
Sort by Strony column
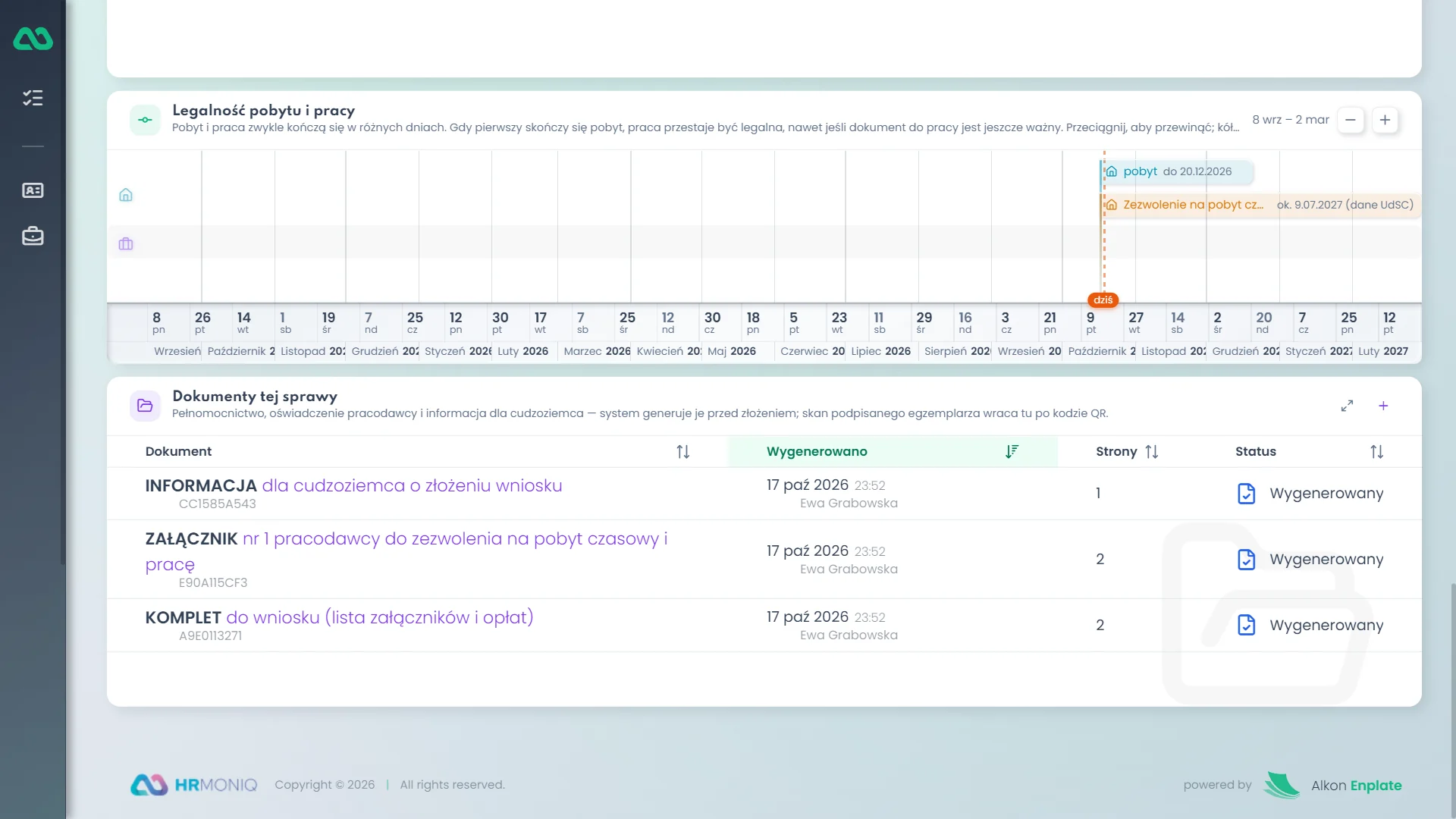click(1151, 452)
